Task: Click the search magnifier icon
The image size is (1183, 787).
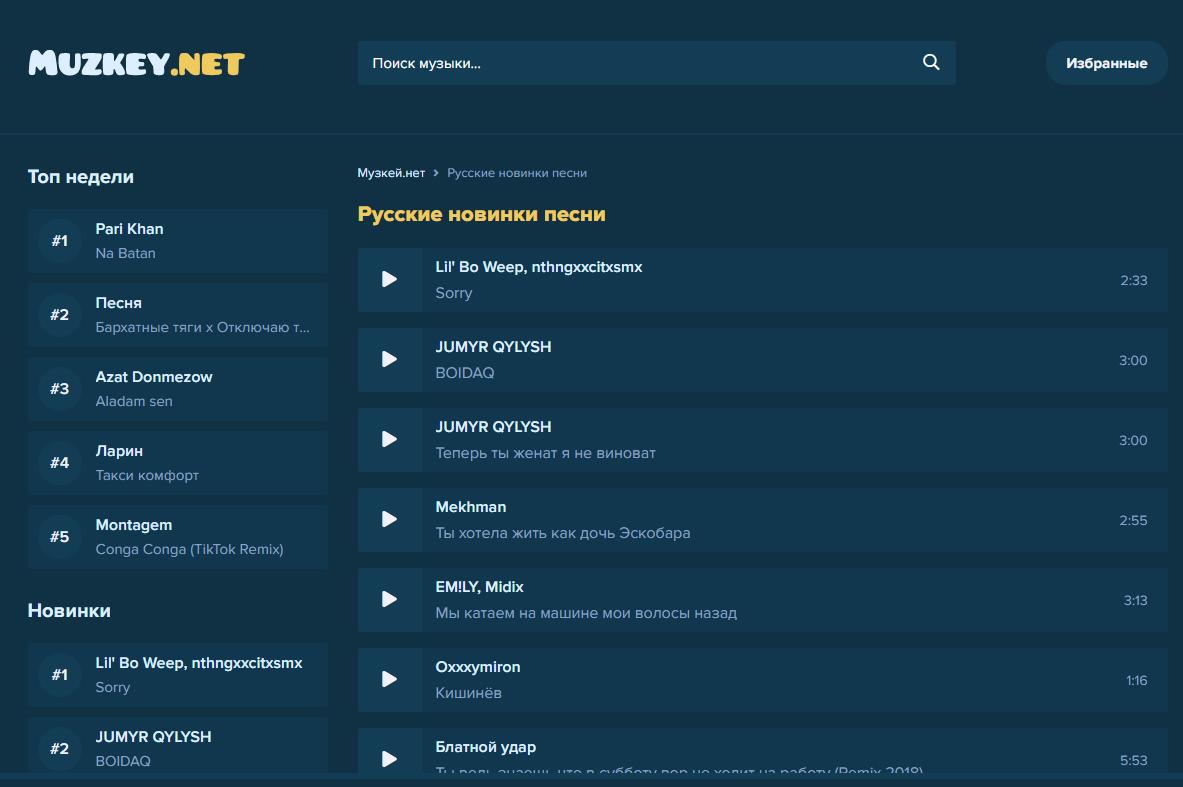Action: point(930,63)
